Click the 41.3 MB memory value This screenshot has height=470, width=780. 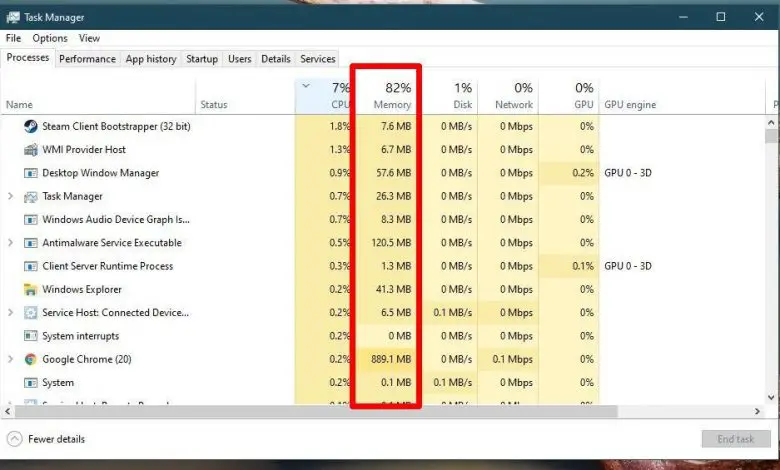tap(393, 289)
